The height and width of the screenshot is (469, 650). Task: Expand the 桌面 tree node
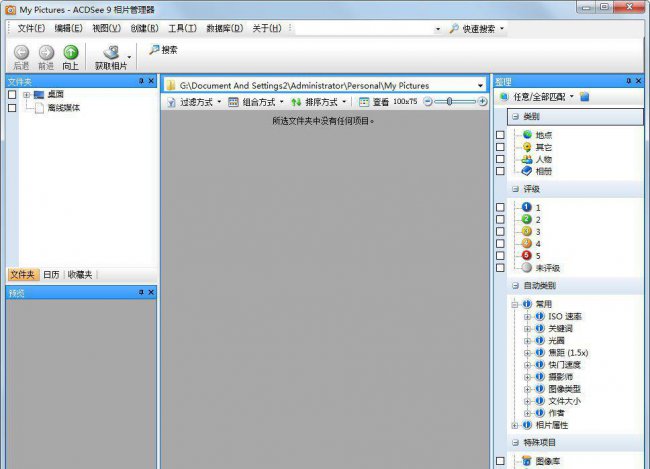[27, 95]
